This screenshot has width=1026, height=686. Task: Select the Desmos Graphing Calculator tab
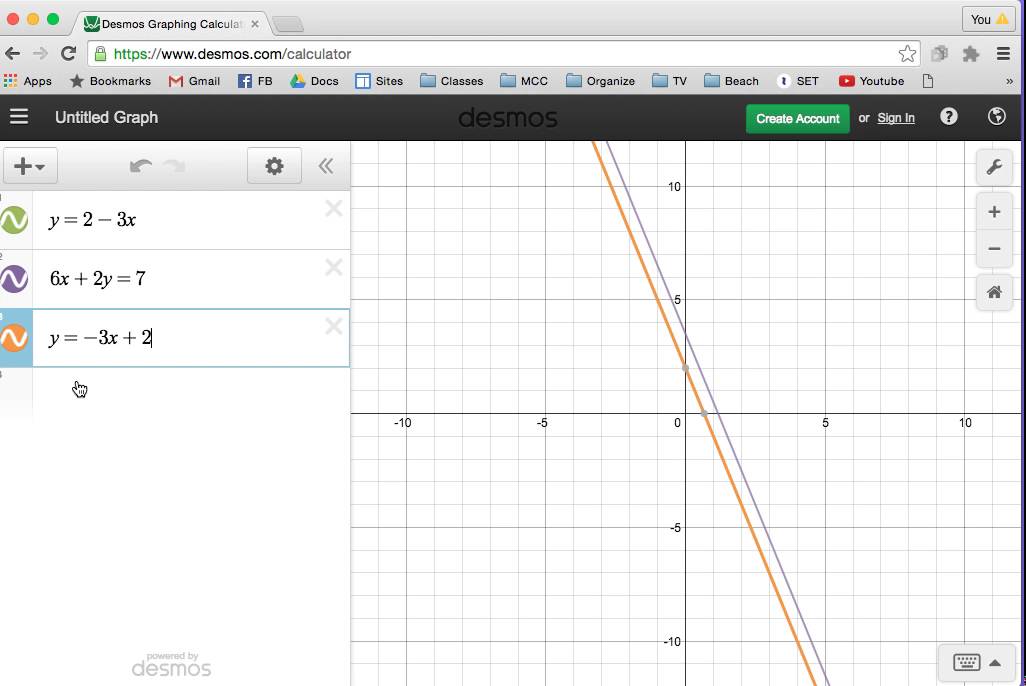(x=170, y=24)
